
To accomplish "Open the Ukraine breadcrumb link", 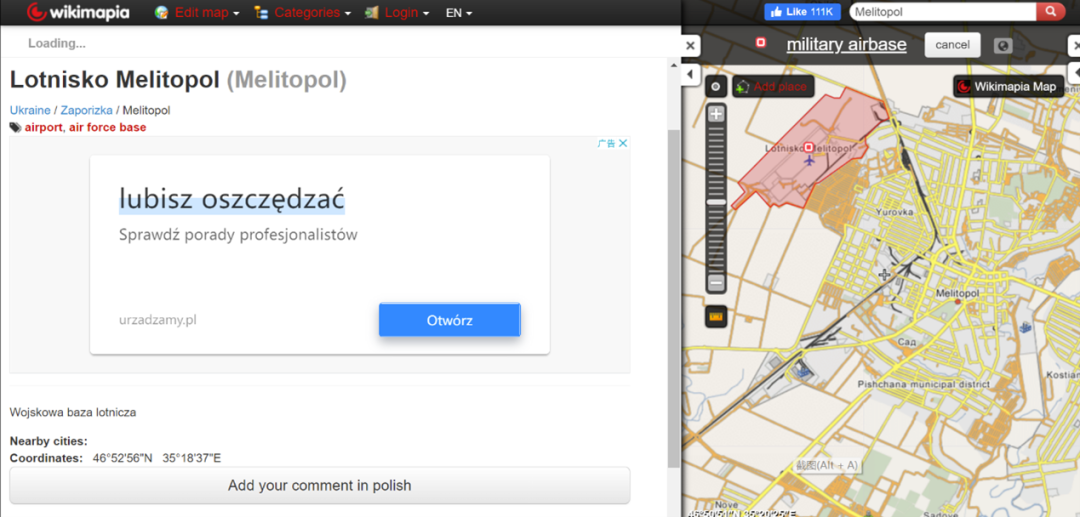I will (x=30, y=110).
